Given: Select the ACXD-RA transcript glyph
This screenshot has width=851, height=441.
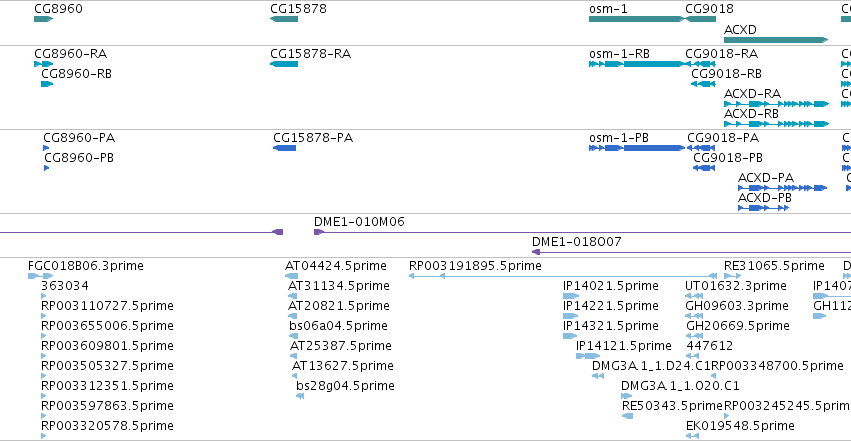Looking at the screenshot, I should coord(777,104).
